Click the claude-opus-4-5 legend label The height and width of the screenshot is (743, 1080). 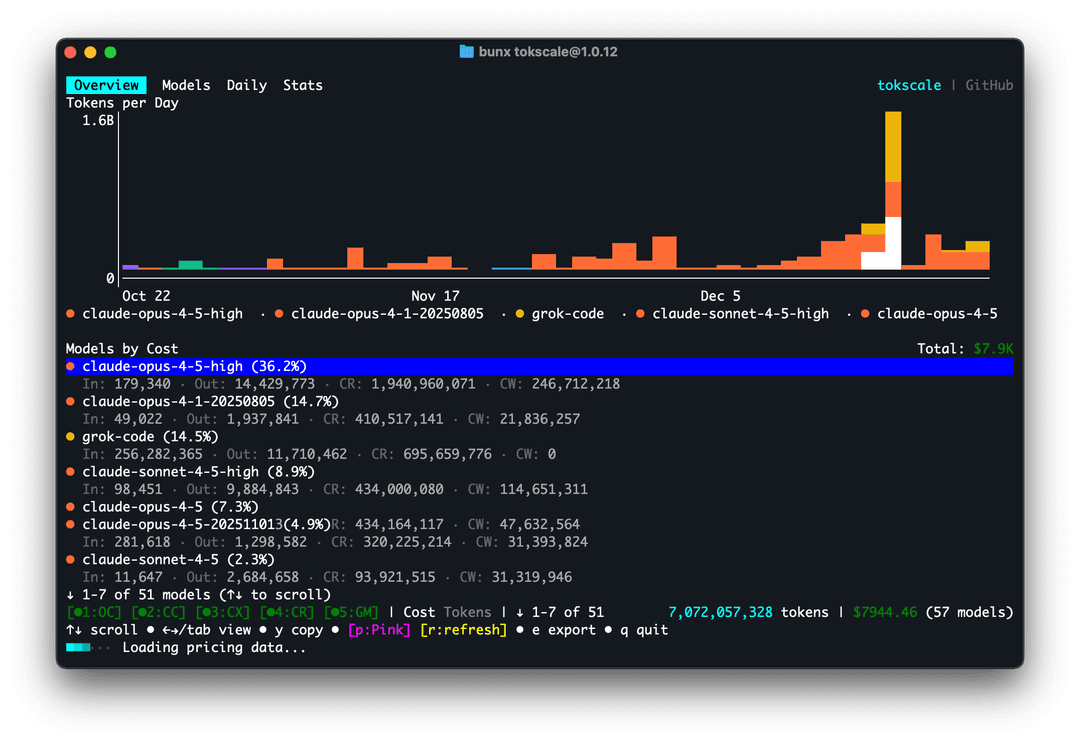(x=937, y=314)
